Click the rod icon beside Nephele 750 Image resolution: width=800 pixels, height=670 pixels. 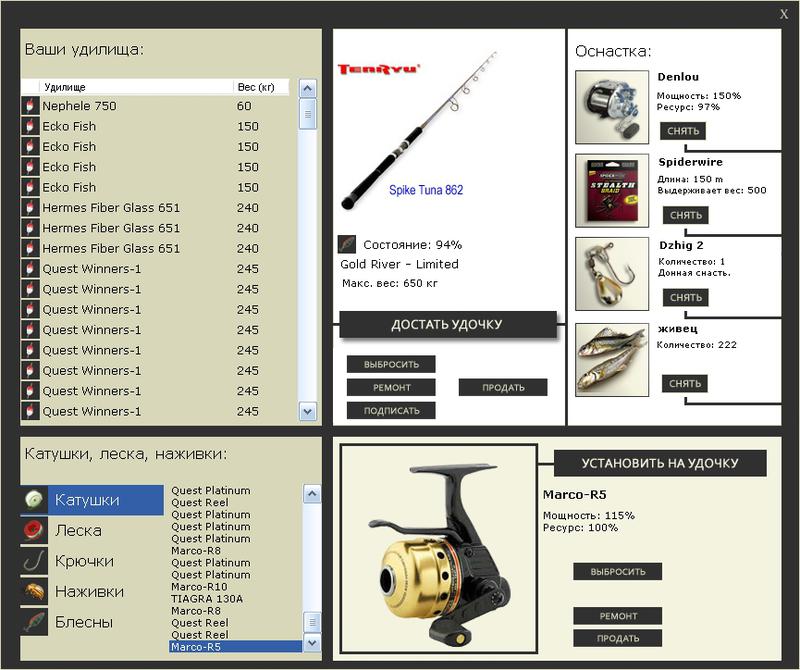[30, 106]
